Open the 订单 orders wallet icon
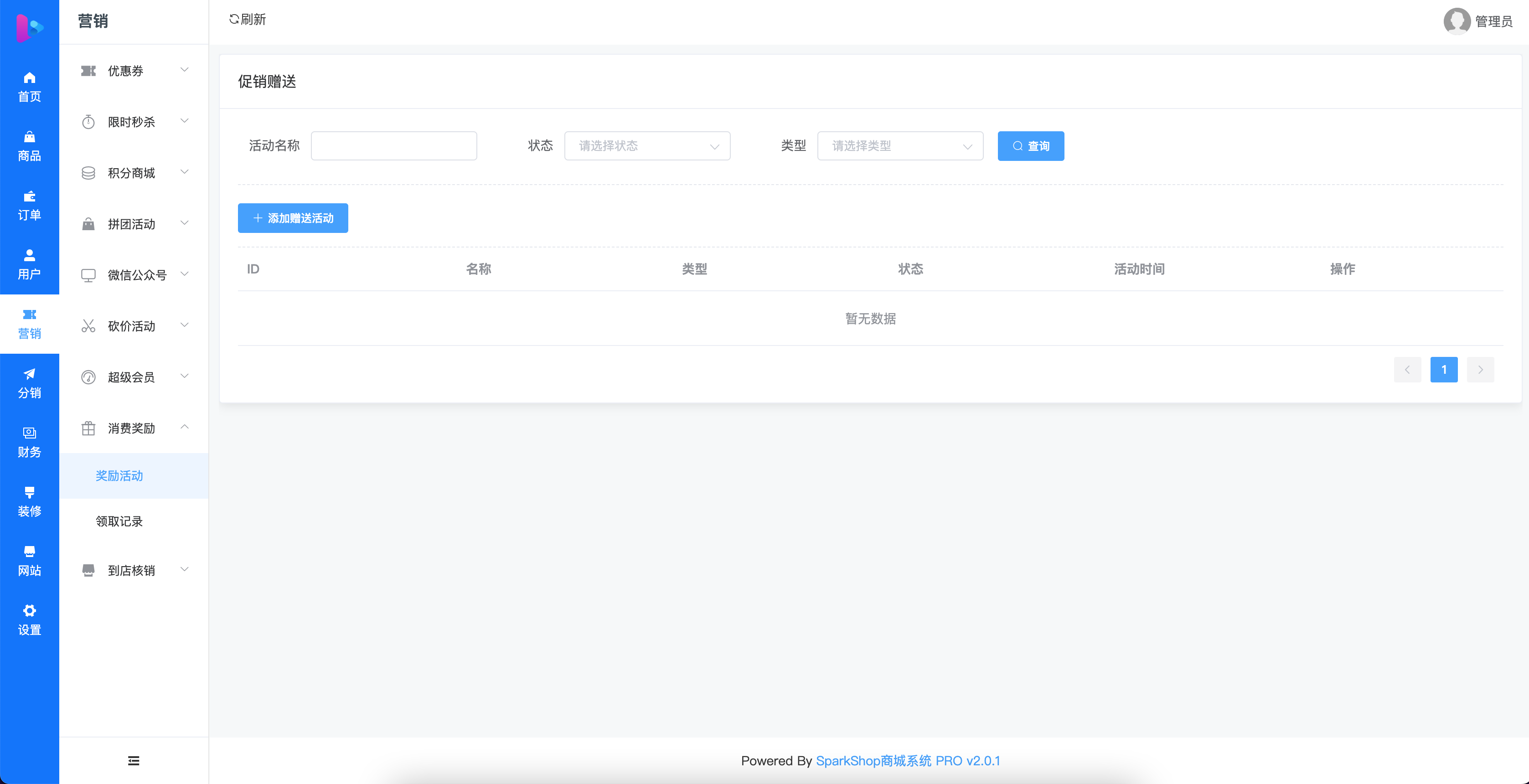 coord(29,196)
